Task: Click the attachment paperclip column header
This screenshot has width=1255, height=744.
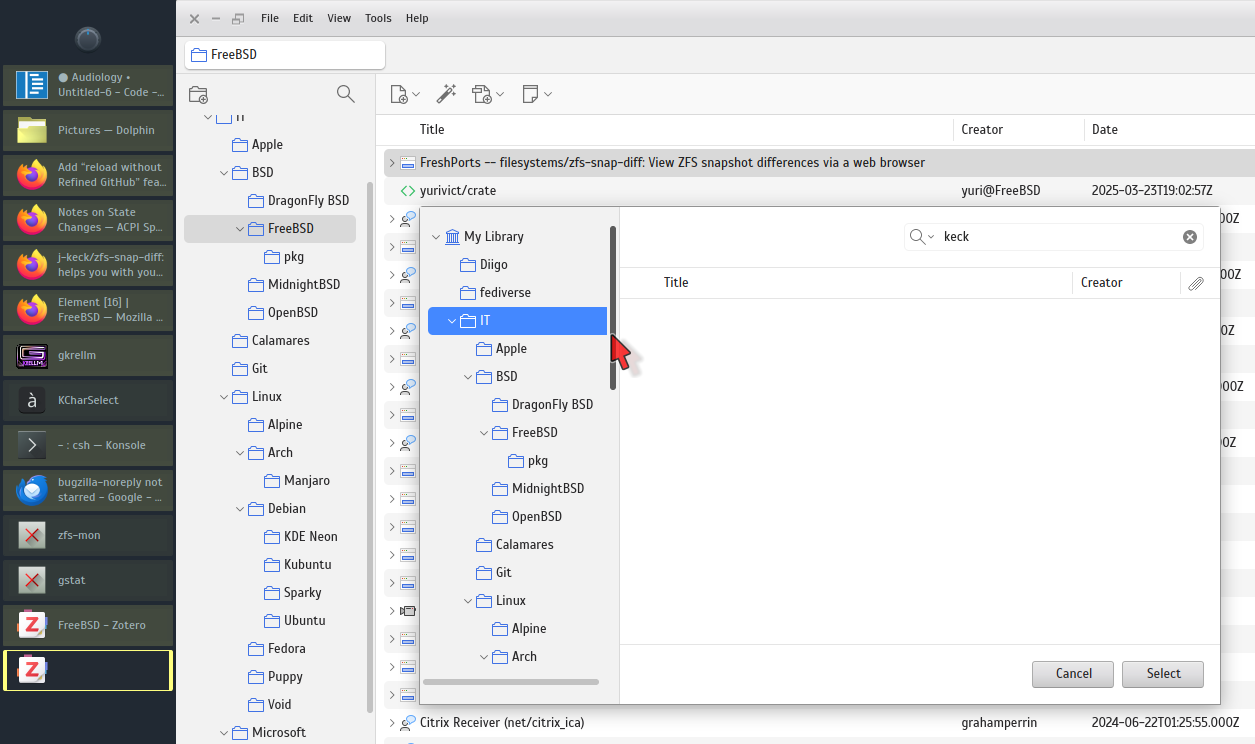Action: pos(1196,283)
